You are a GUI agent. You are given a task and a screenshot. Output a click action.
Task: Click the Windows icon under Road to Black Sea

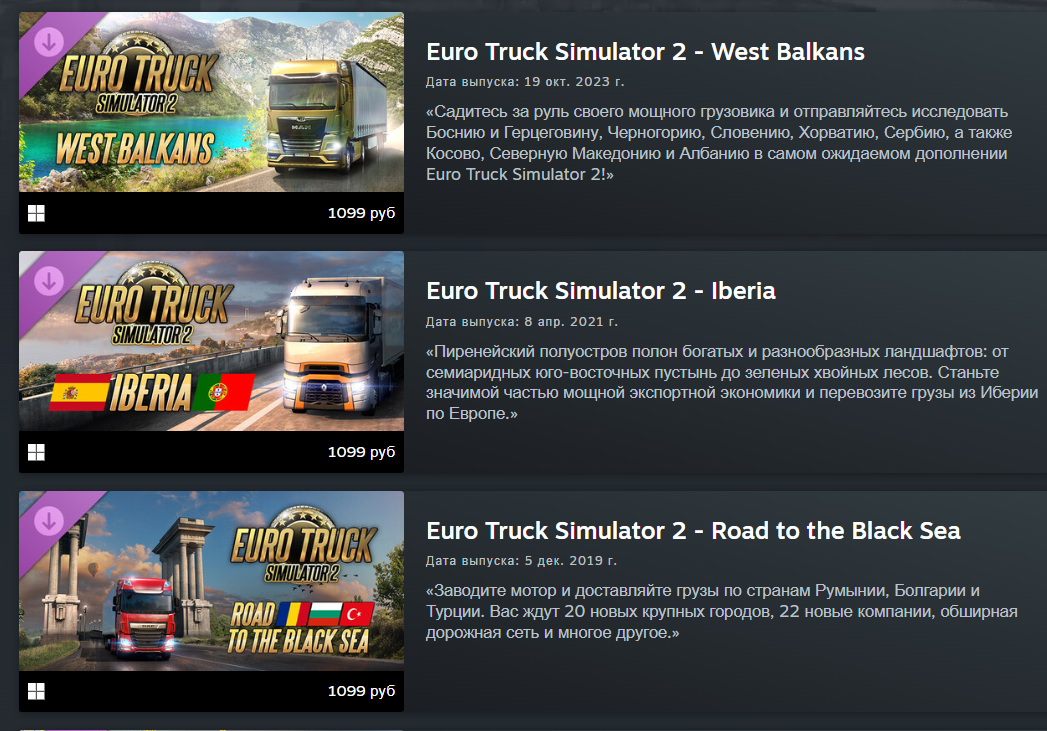click(36, 692)
